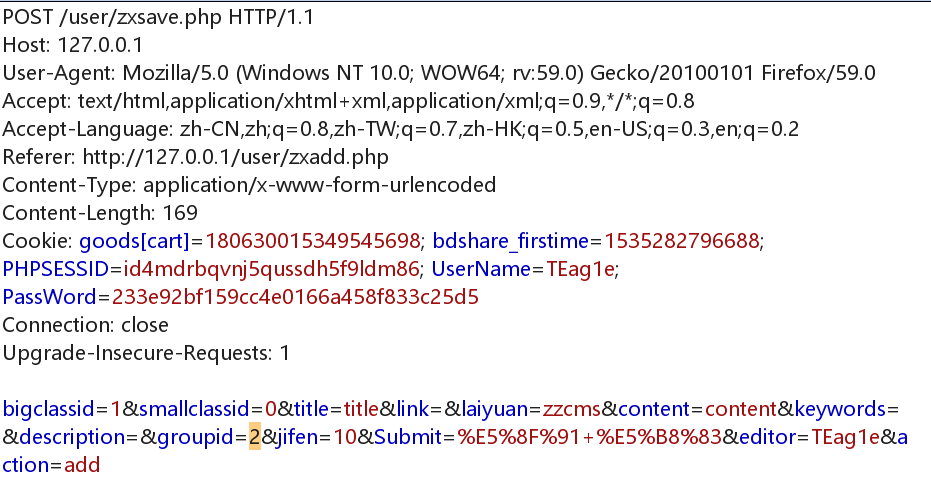Image resolution: width=931 pixels, height=485 pixels.
Task: Click the smallclassid parameter value 0
Action: (x=271, y=410)
